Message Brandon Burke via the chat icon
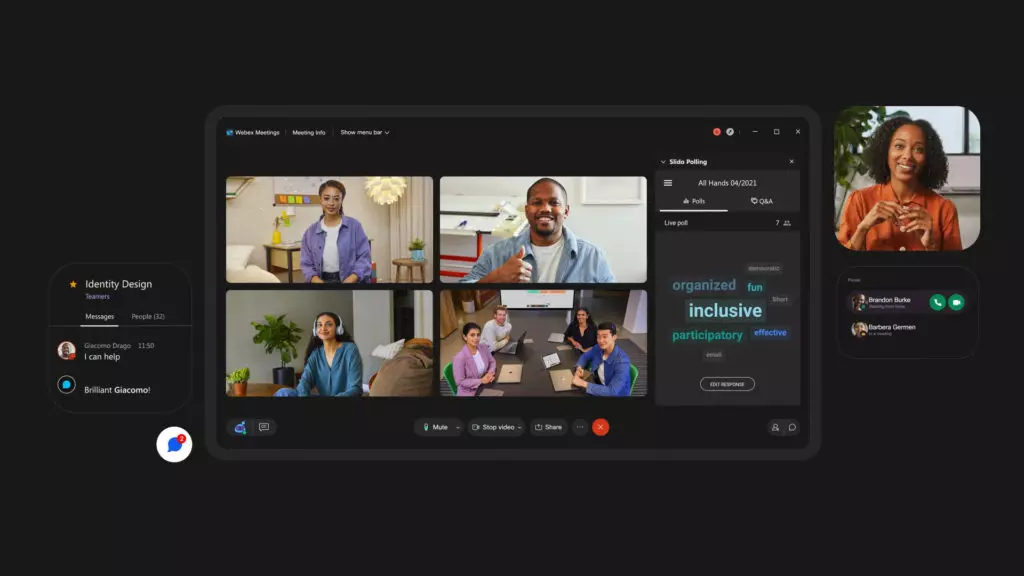Screen dimensions: 1024x576 [955, 302]
